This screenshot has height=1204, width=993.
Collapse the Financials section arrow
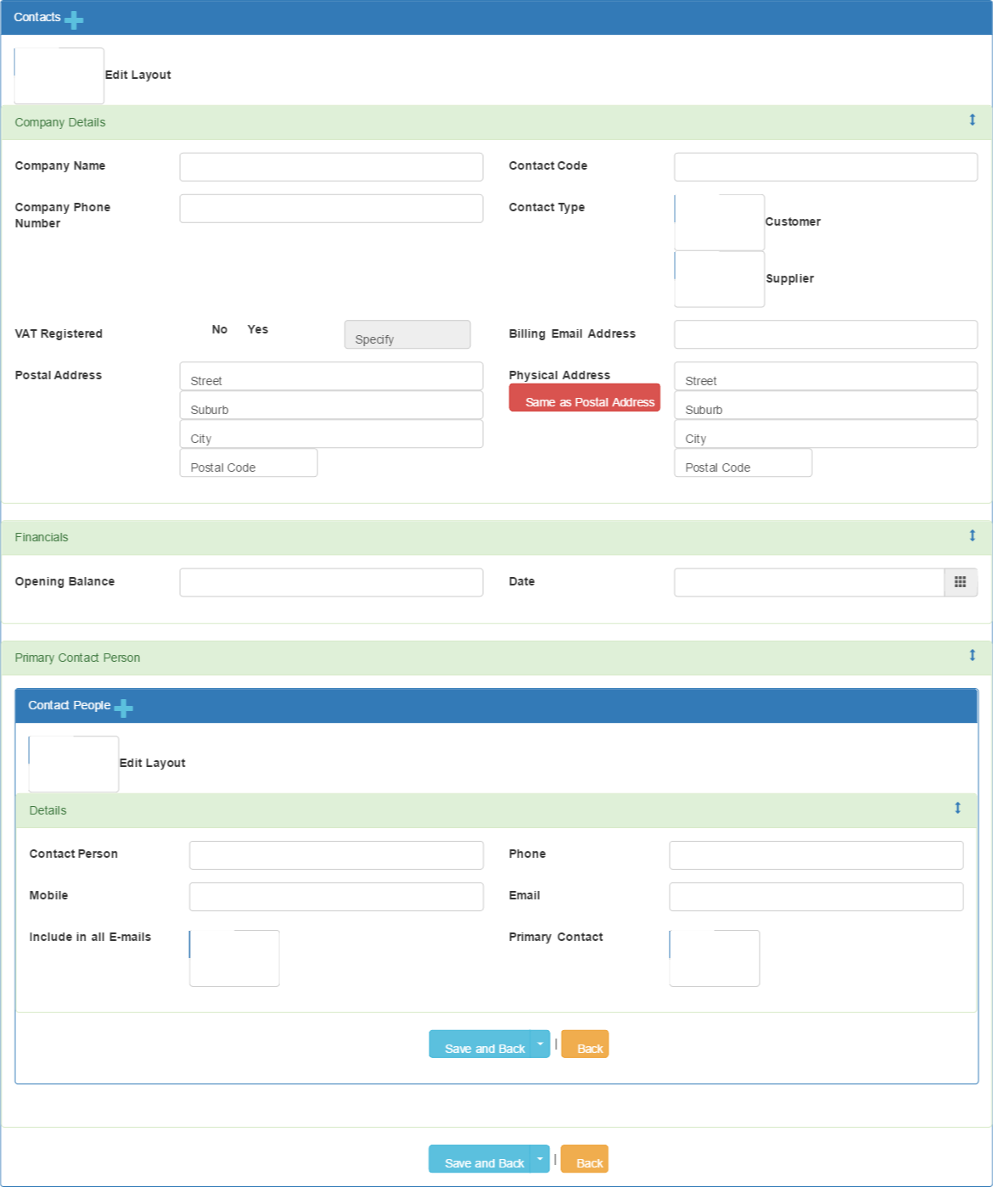click(972, 535)
